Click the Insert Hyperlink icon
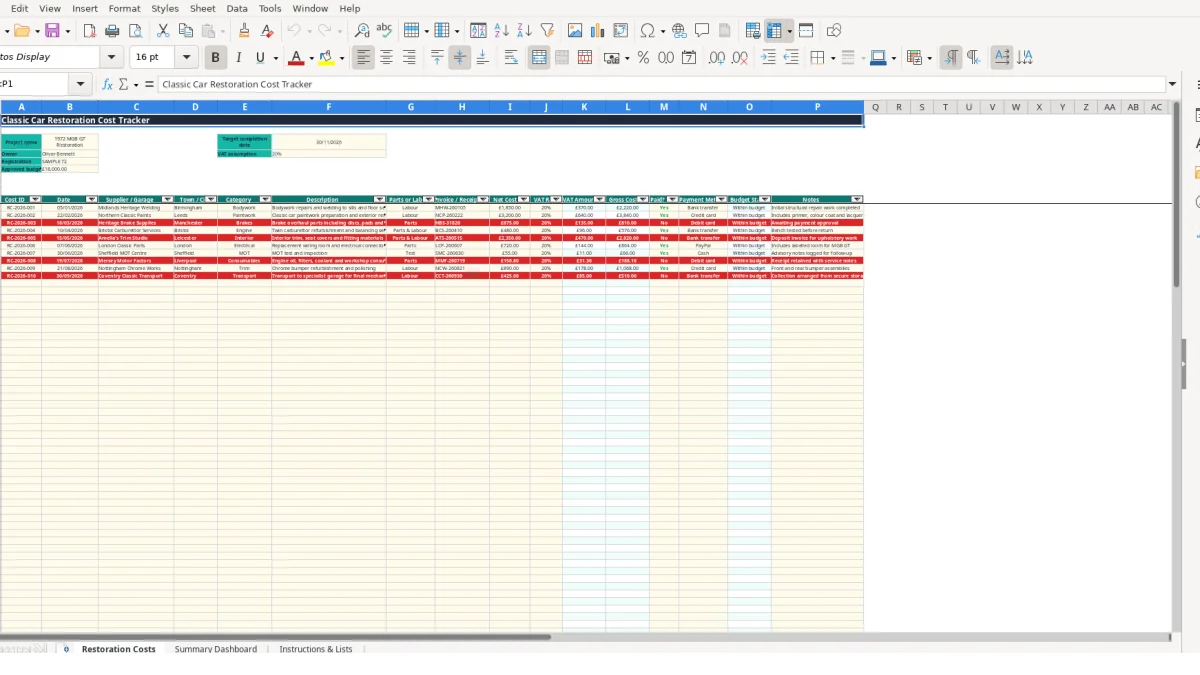The height and width of the screenshot is (675, 1200). click(679, 31)
